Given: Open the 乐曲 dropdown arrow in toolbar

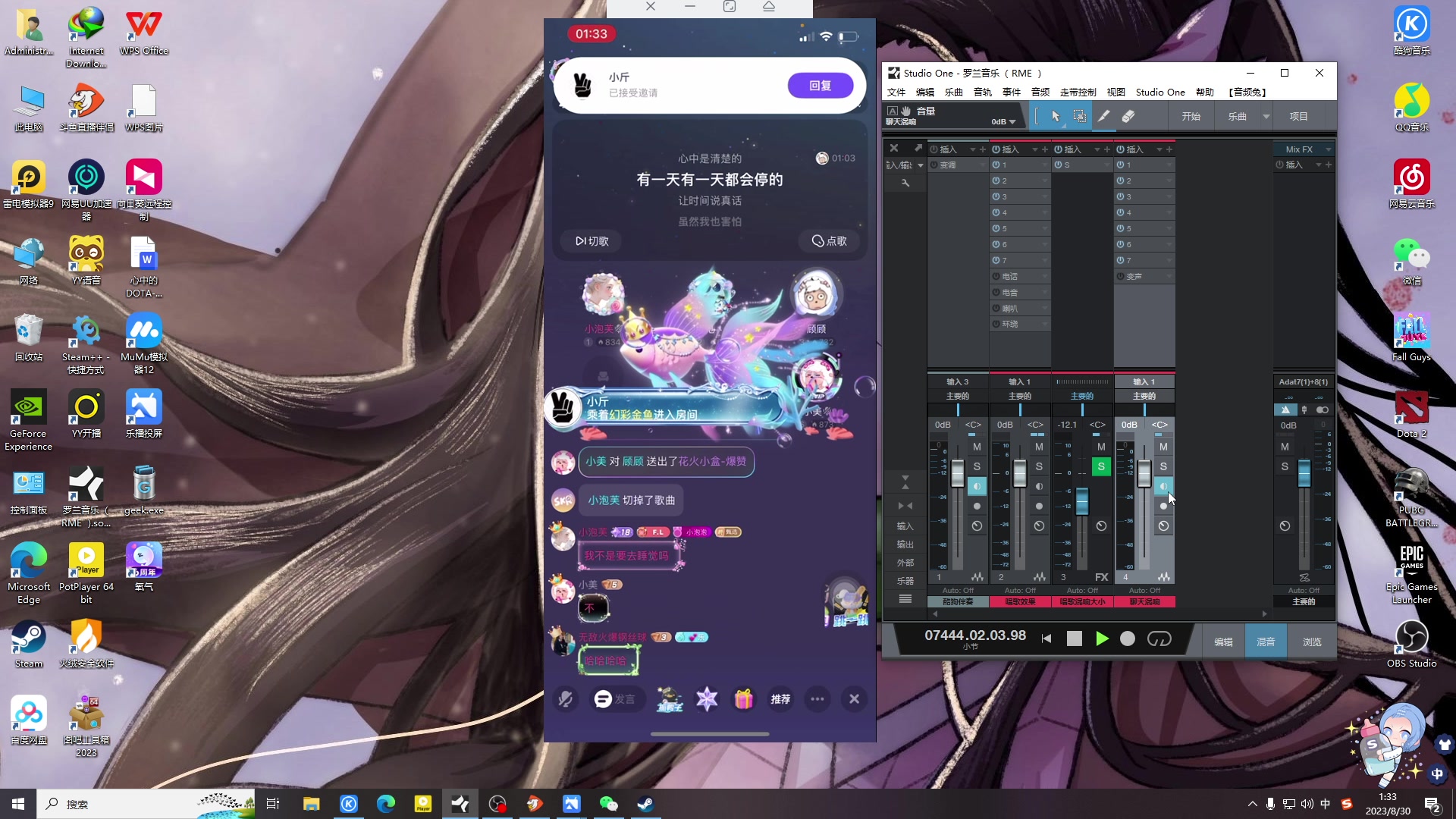Looking at the screenshot, I should coord(1266,116).
